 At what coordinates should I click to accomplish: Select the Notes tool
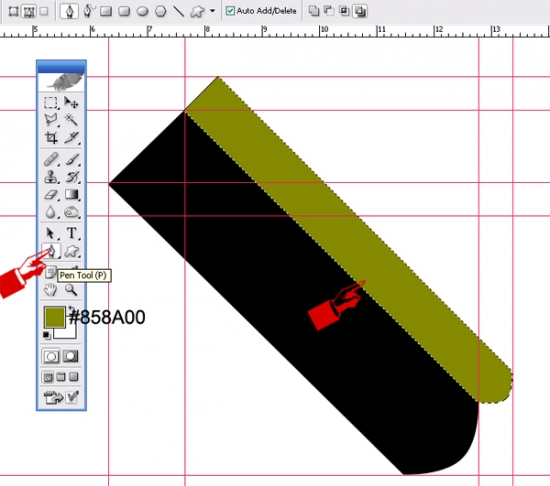(51, 272)
